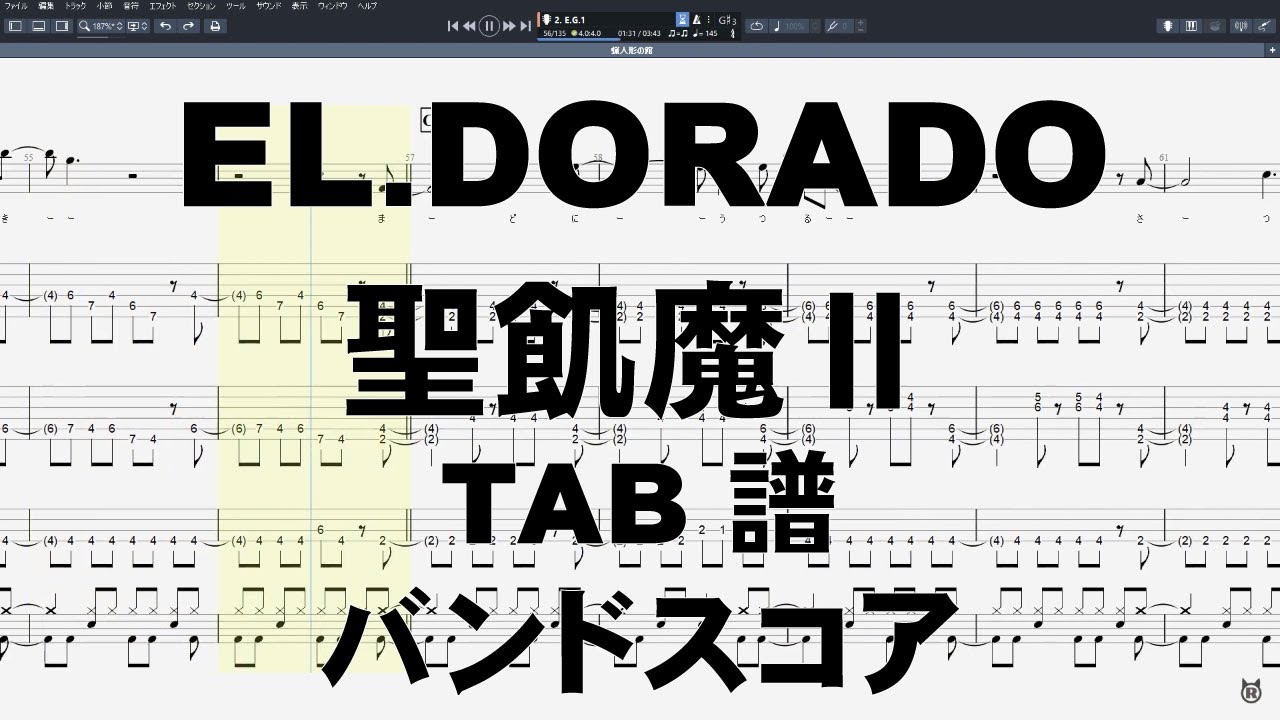Open the 187% zoom level dropdown
Image resolution: width=1280 pixels, height=720 pixels.
[x=108, y=26]
